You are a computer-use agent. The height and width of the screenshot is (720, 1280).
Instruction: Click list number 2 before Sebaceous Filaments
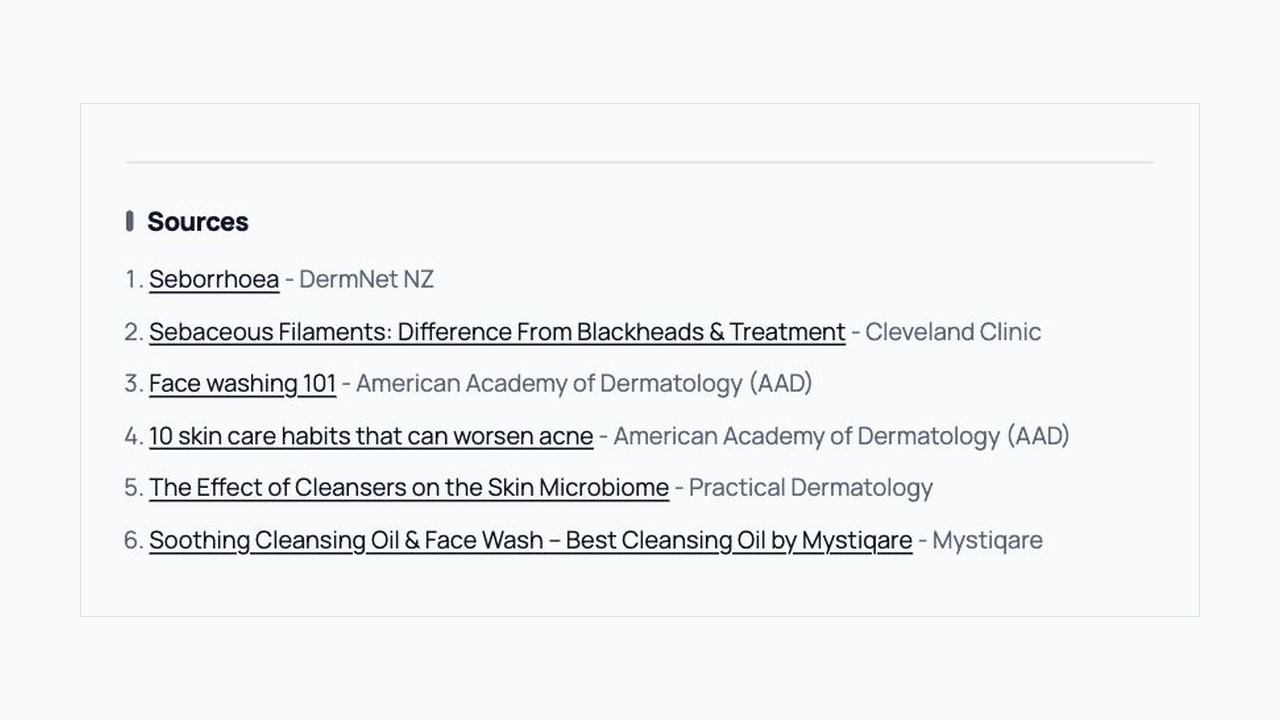(x=134, y=331)
